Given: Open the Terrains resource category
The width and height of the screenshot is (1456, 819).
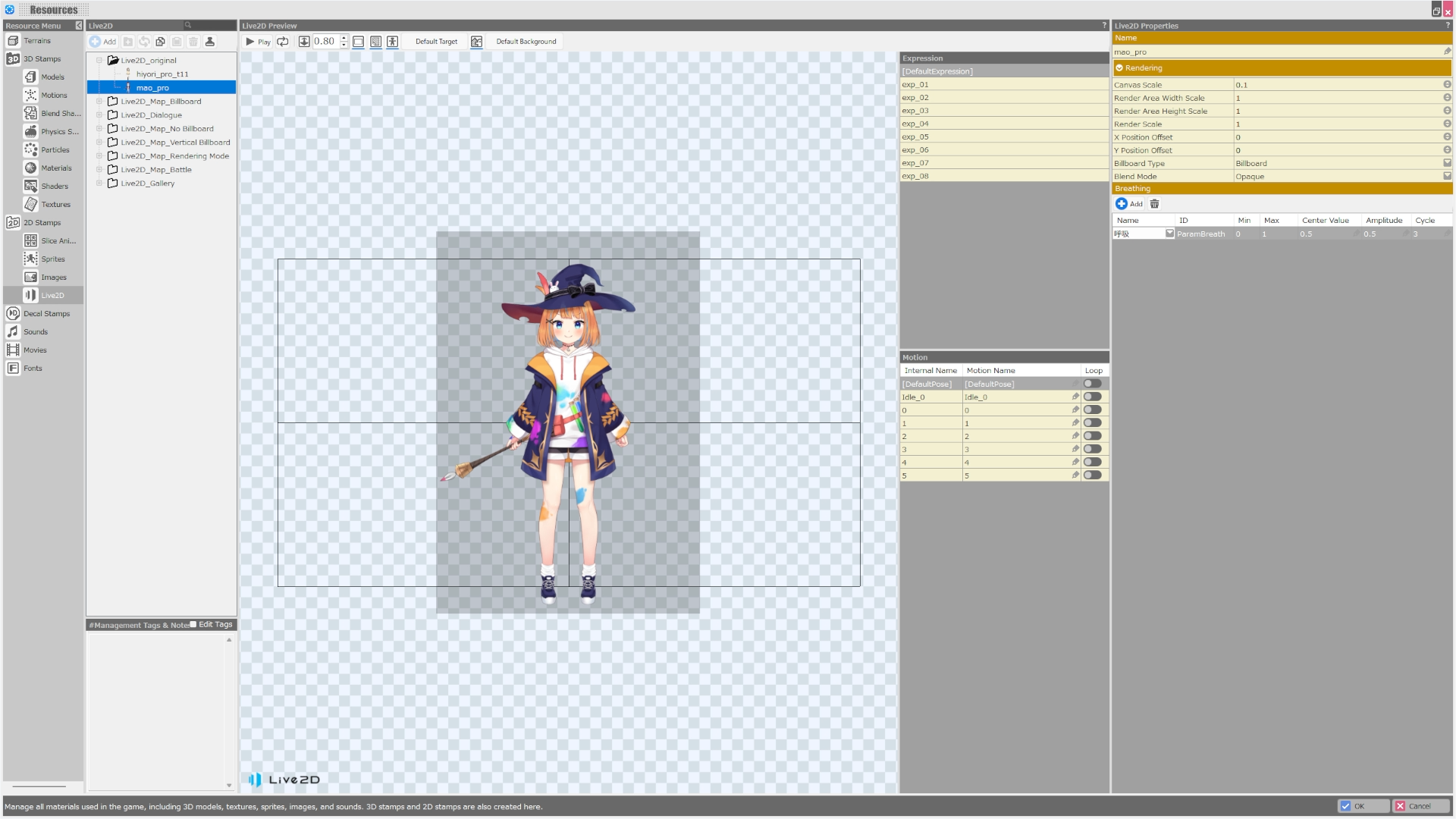Looking at the screenshot, I should (36, 41).
